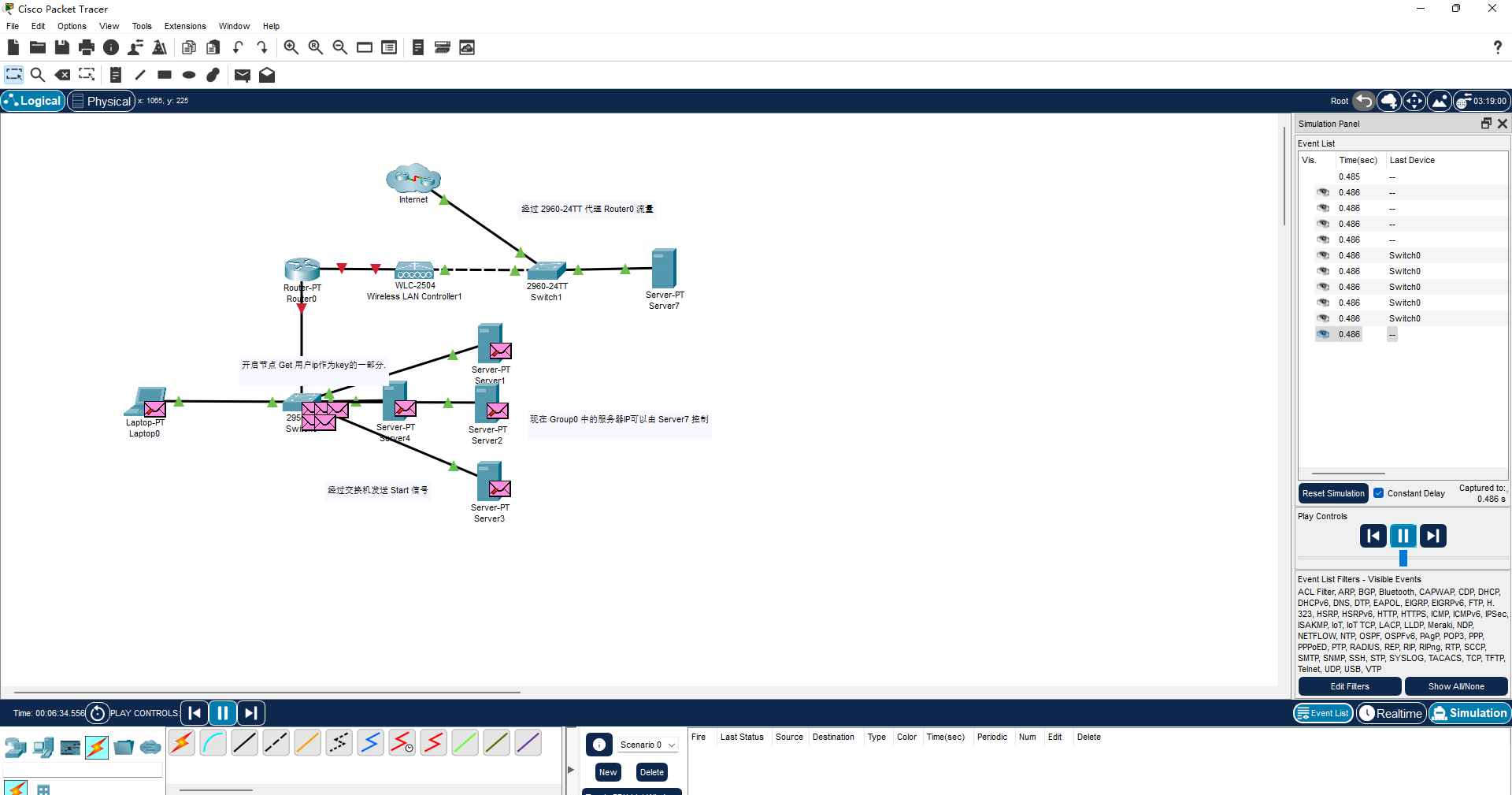The width and height of the screenshot is (1512, 795).
Task: Close the Simulation Panel
Action: pos(1503,124)
